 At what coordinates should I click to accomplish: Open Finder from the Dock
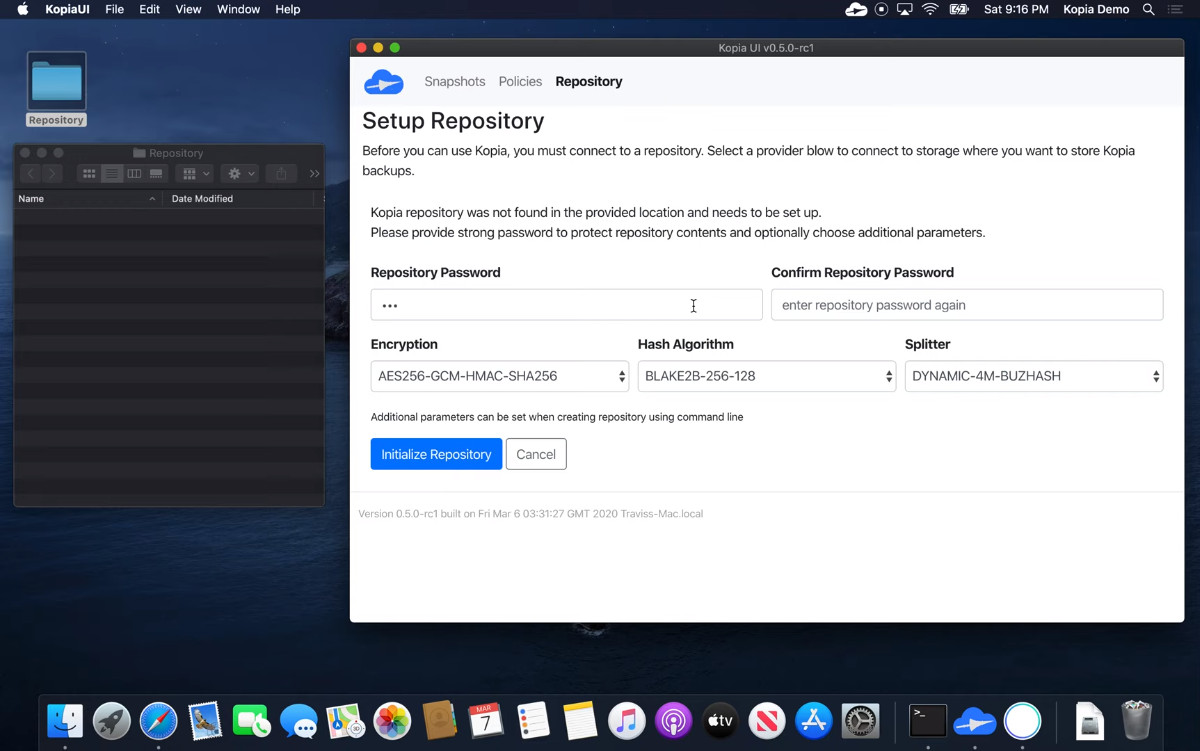(65, 720)
